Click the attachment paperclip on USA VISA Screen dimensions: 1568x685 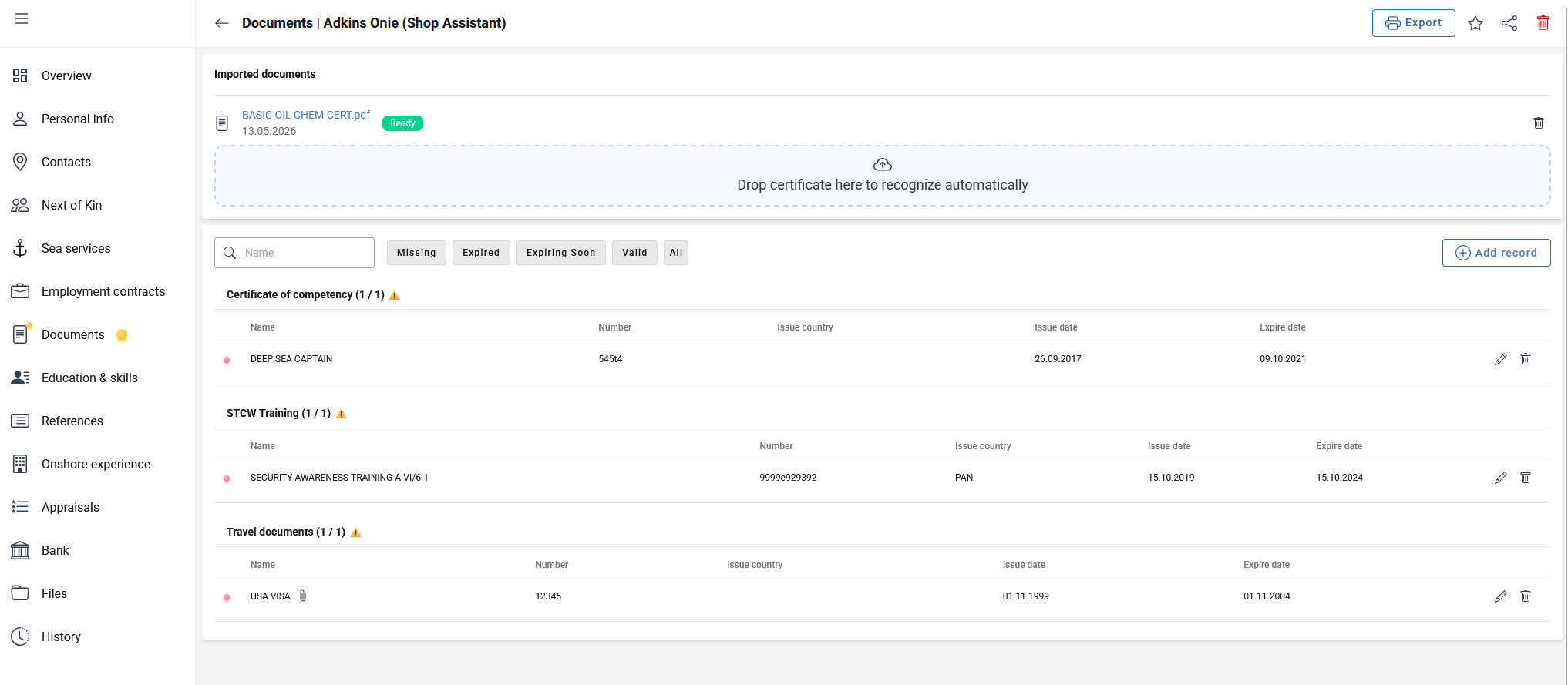pos(303,596)
